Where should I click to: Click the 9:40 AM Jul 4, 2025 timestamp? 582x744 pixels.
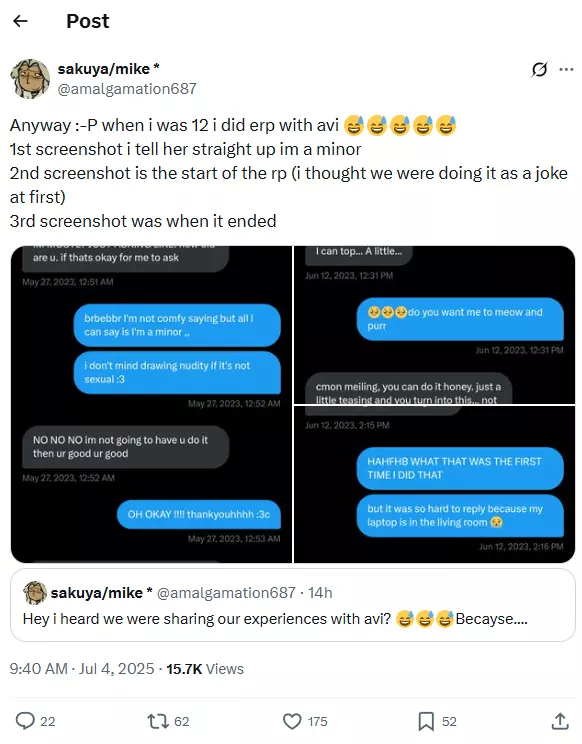82,669
